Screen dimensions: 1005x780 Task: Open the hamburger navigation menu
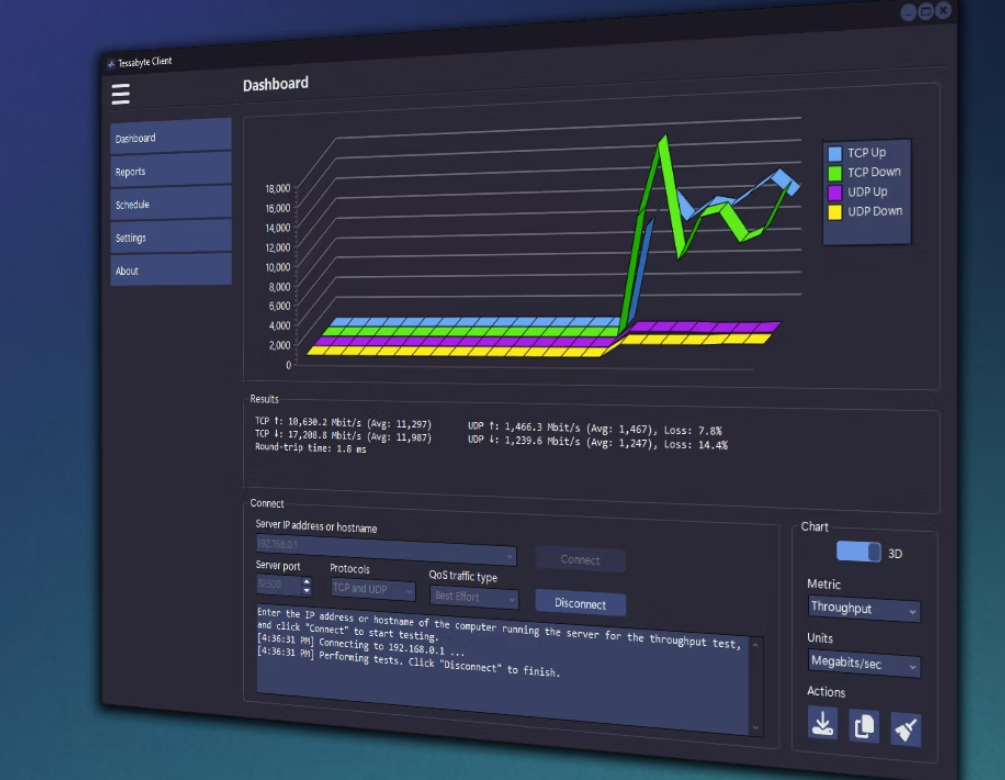121,94
